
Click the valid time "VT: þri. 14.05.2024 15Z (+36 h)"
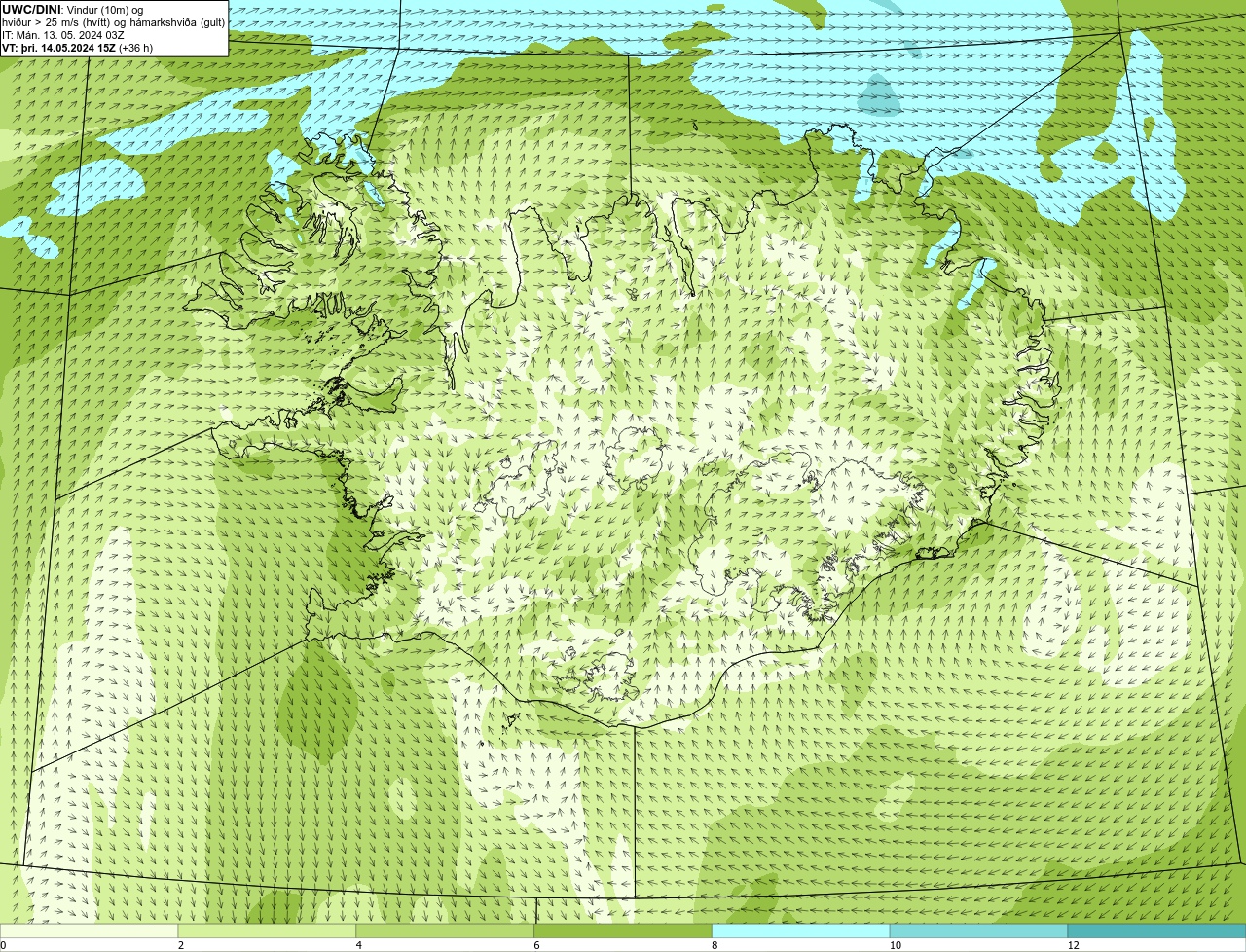click(77, 47)
